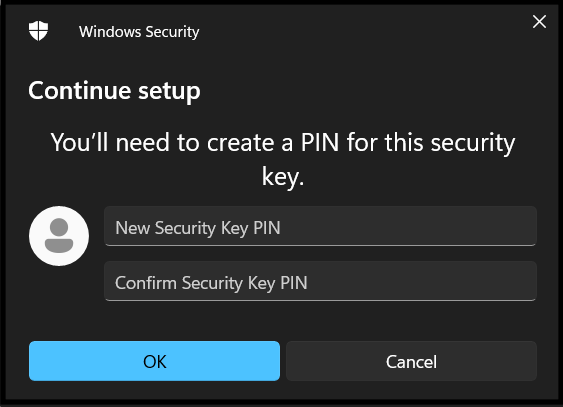Place cursor in the first PIN box

320,226
